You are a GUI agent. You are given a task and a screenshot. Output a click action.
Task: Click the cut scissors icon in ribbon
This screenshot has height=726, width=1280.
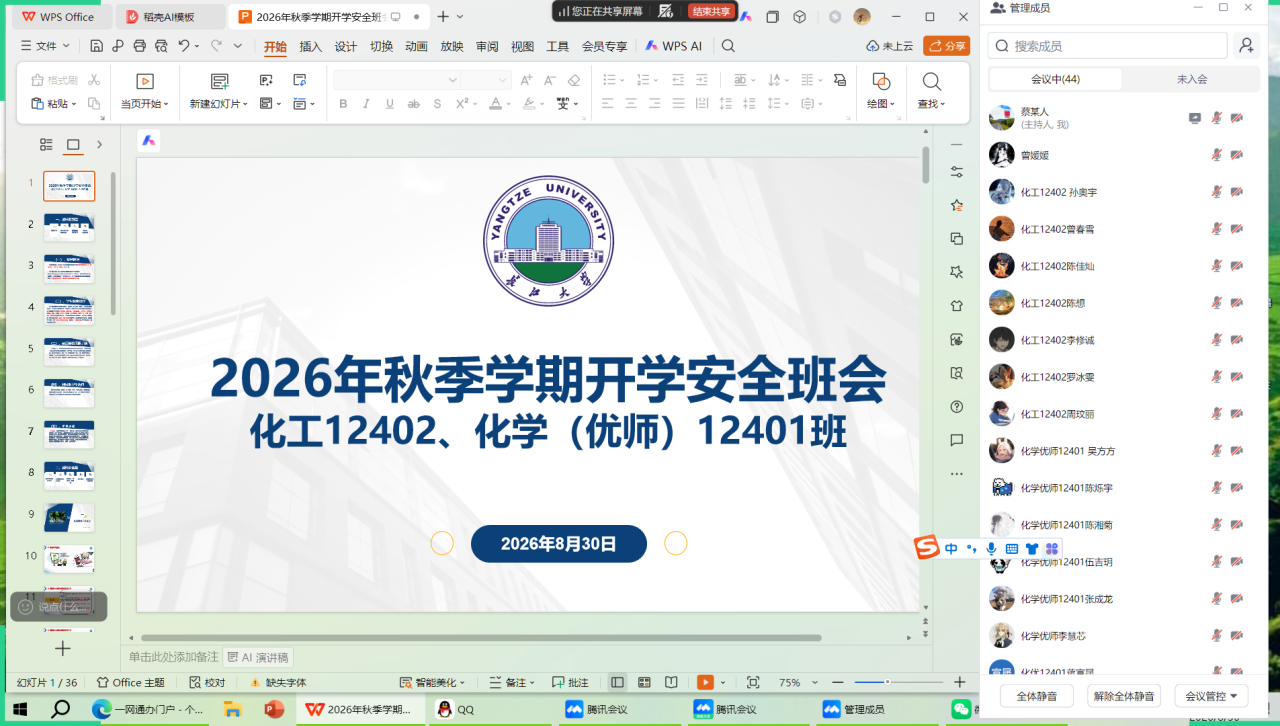click(x=94, y=80)
